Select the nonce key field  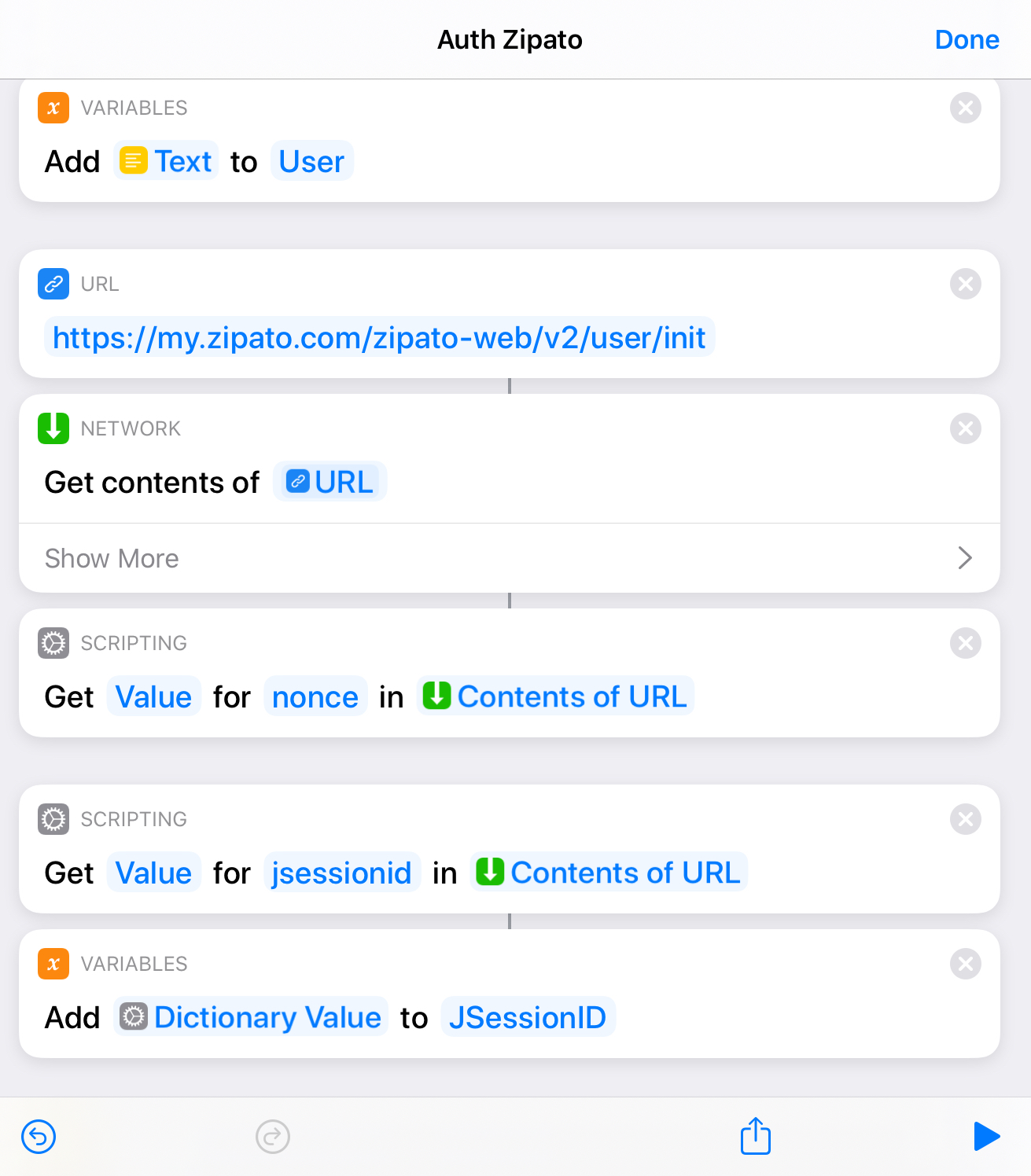[315, 696]
